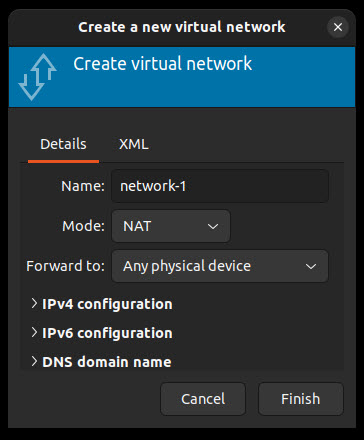Click the Name: label
This screenshot has height=440, width=364.
pos(83,186)
